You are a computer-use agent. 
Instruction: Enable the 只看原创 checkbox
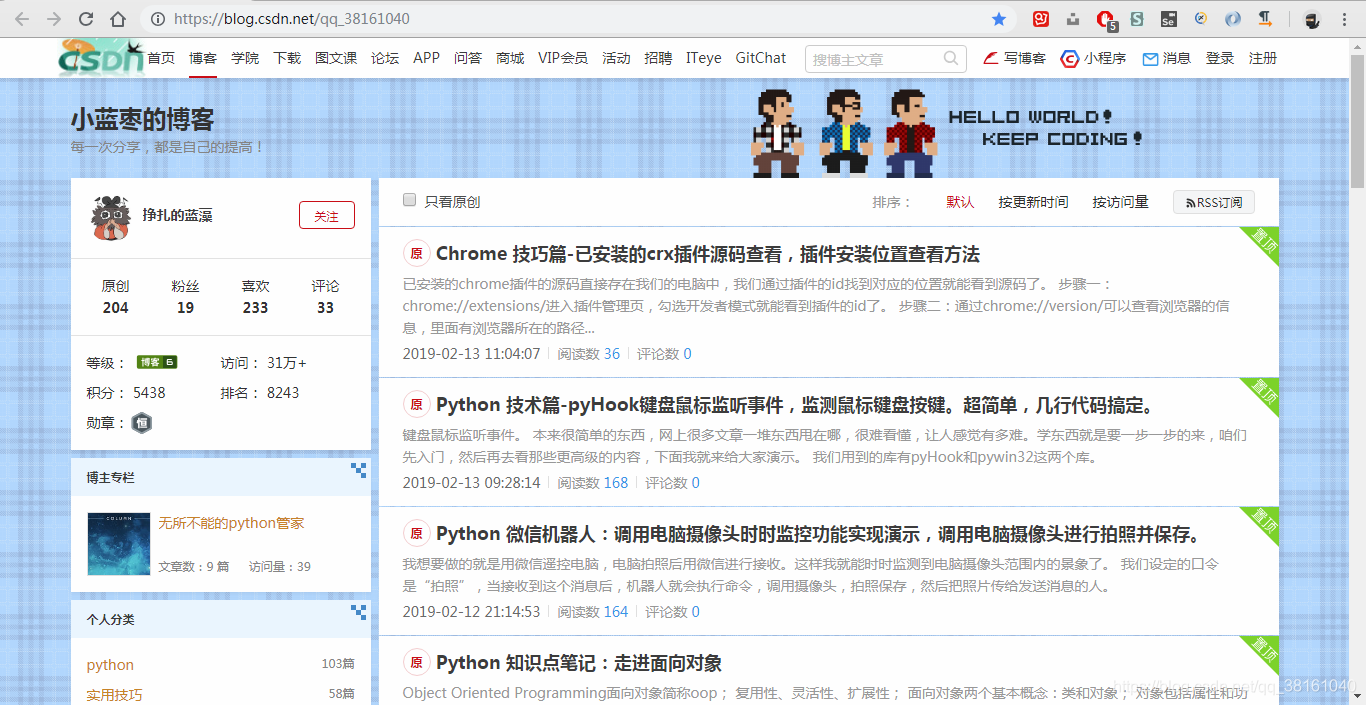(409, 199)
